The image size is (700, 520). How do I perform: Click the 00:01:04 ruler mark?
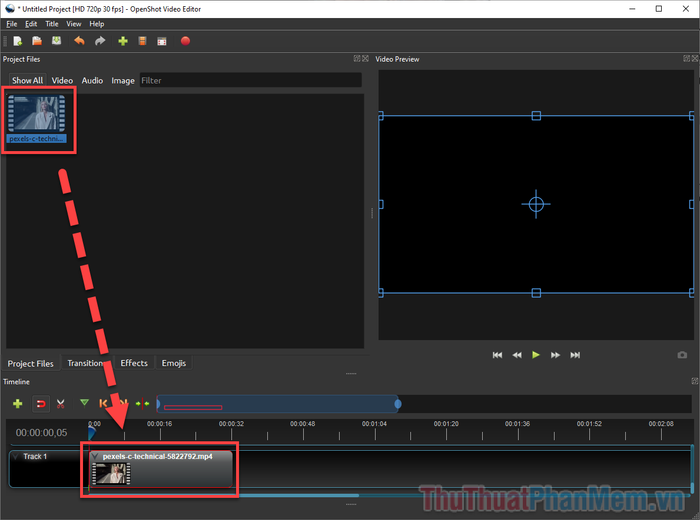point(374,424)
